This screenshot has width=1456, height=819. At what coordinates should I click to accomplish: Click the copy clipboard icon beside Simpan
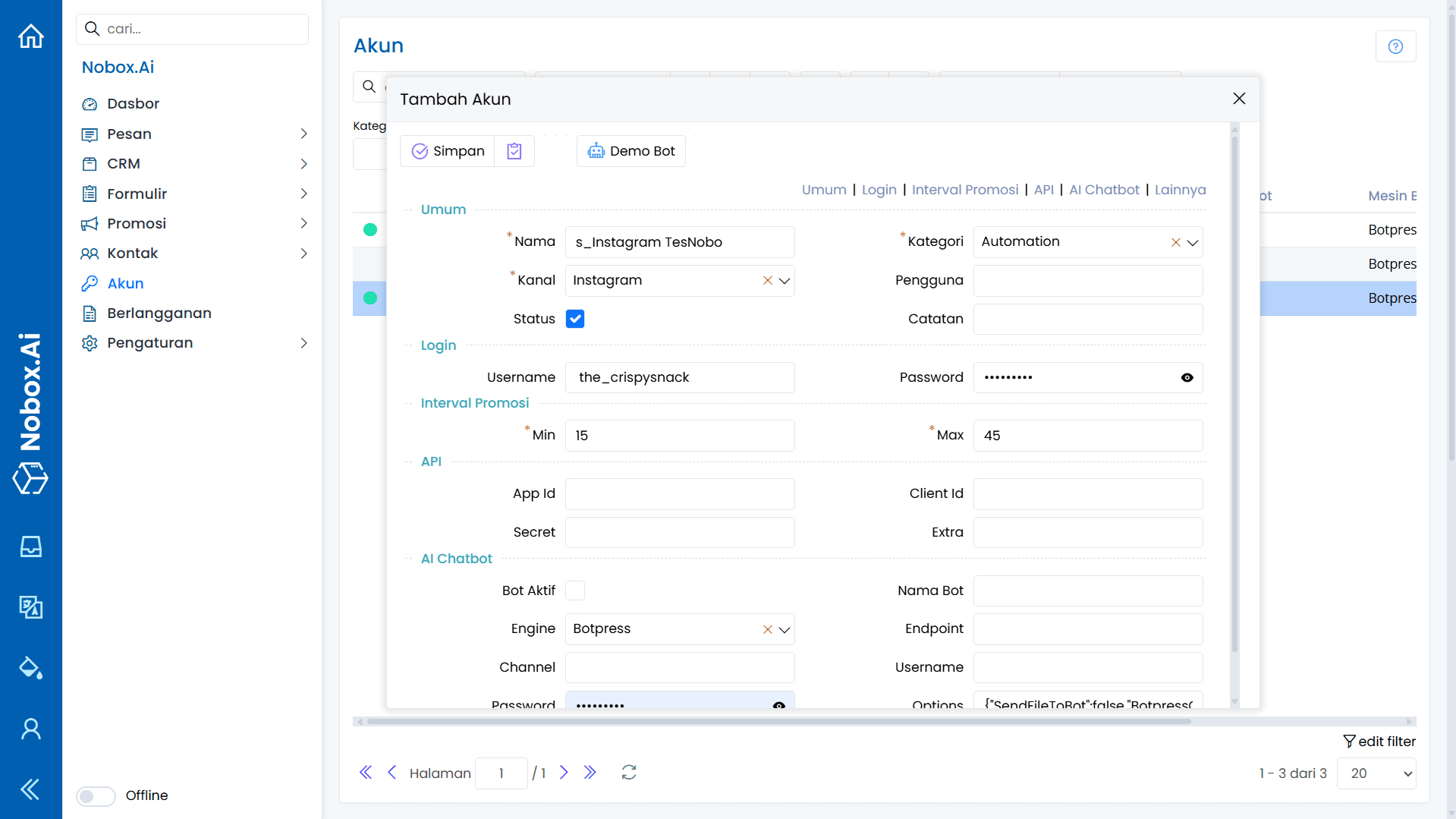(x=514, y=150)
